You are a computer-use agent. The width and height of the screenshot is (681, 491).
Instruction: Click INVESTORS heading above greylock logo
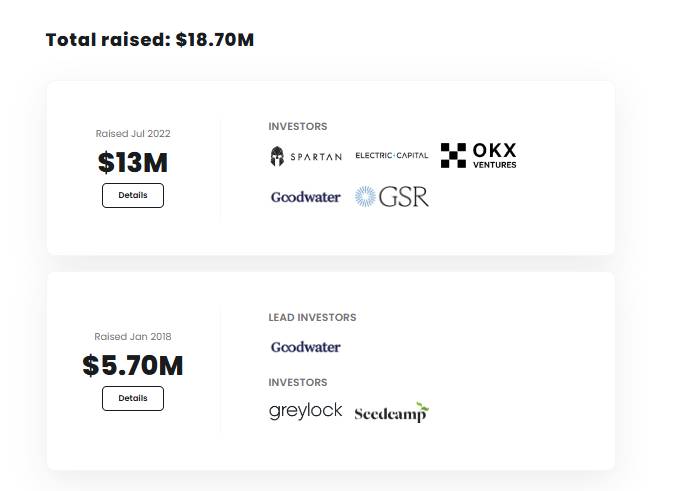(x=298, y=382)
